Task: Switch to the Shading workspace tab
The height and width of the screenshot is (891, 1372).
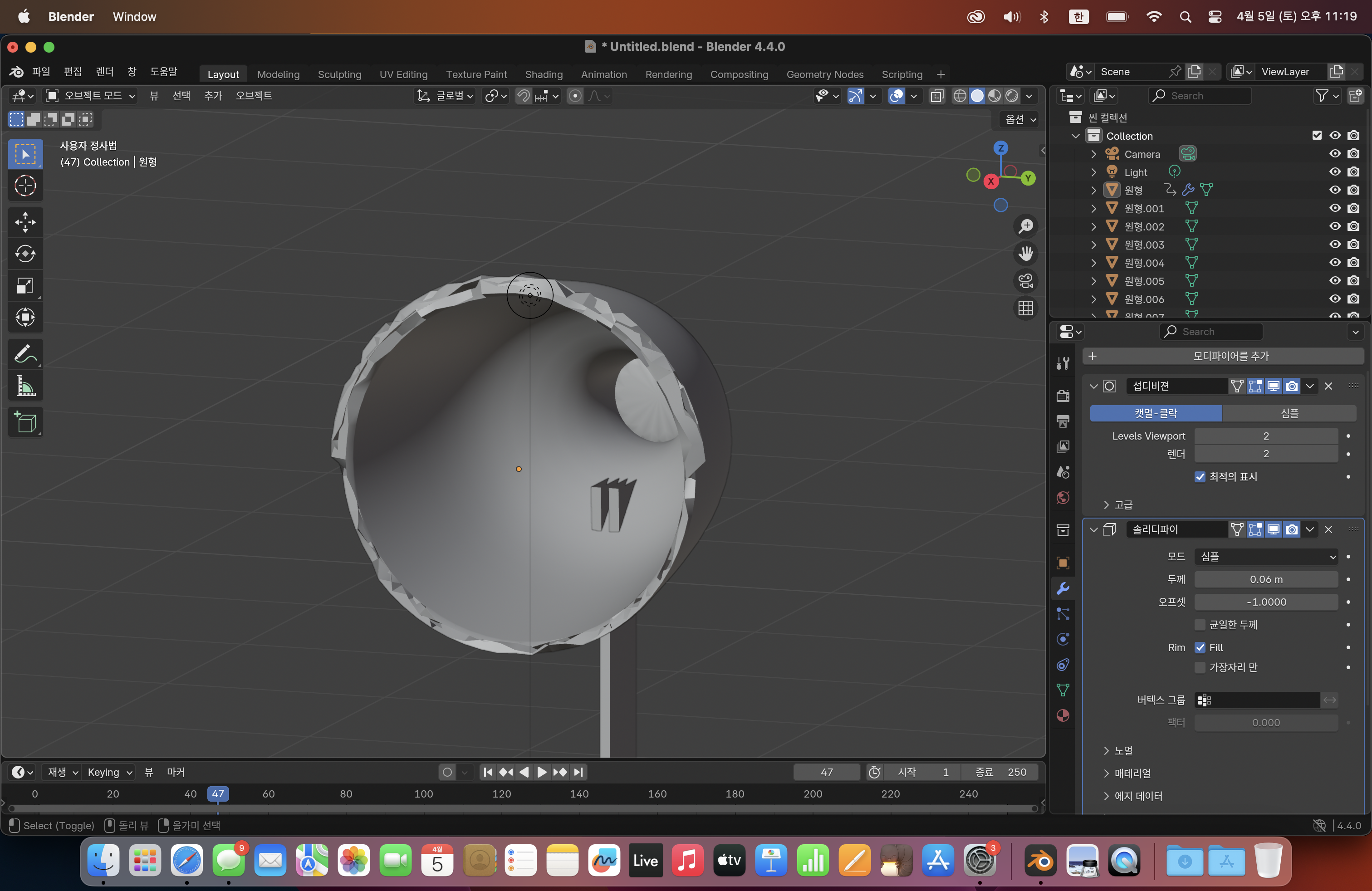Action: [x=544, y=74]
